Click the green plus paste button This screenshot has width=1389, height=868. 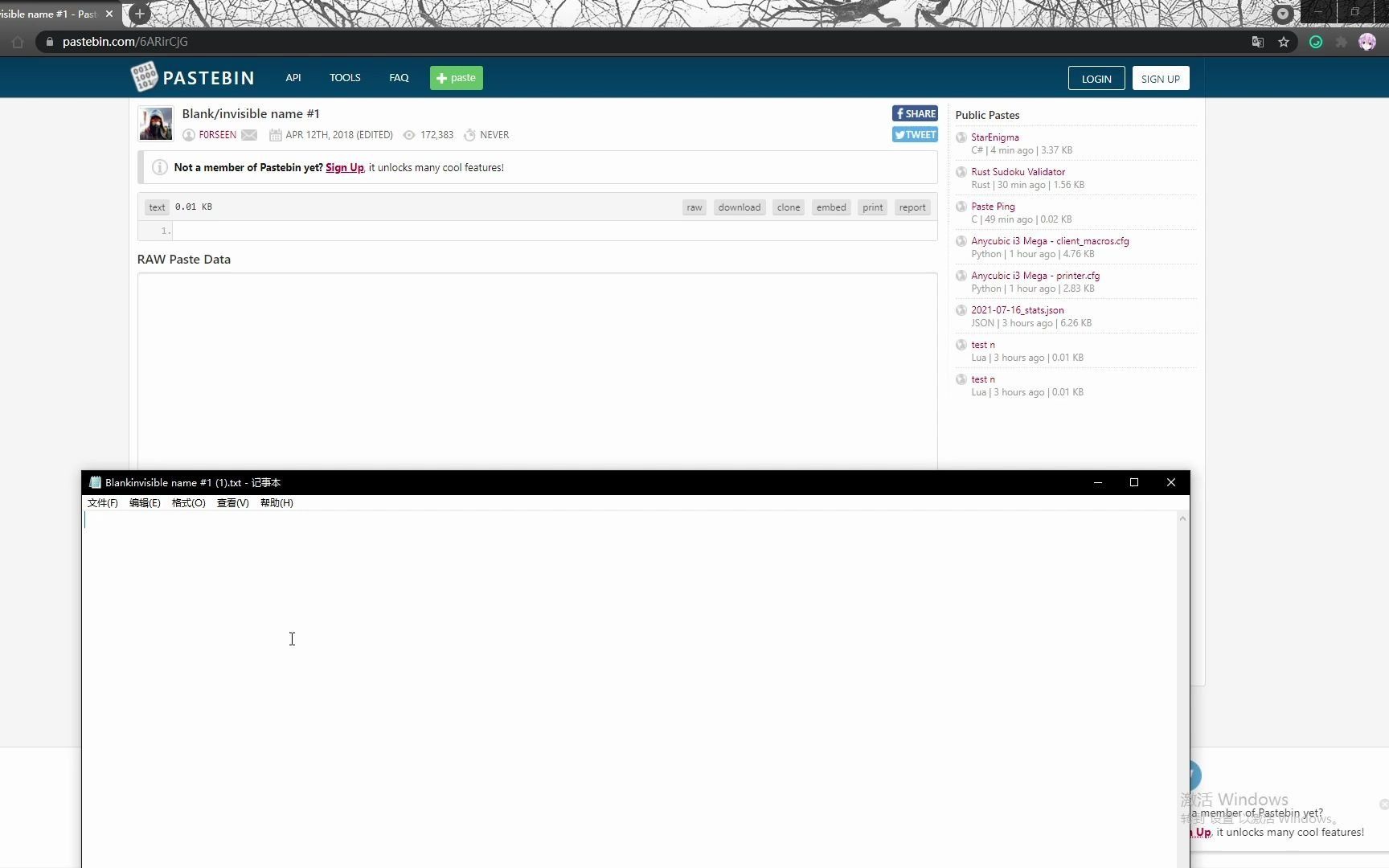(456, 78)
